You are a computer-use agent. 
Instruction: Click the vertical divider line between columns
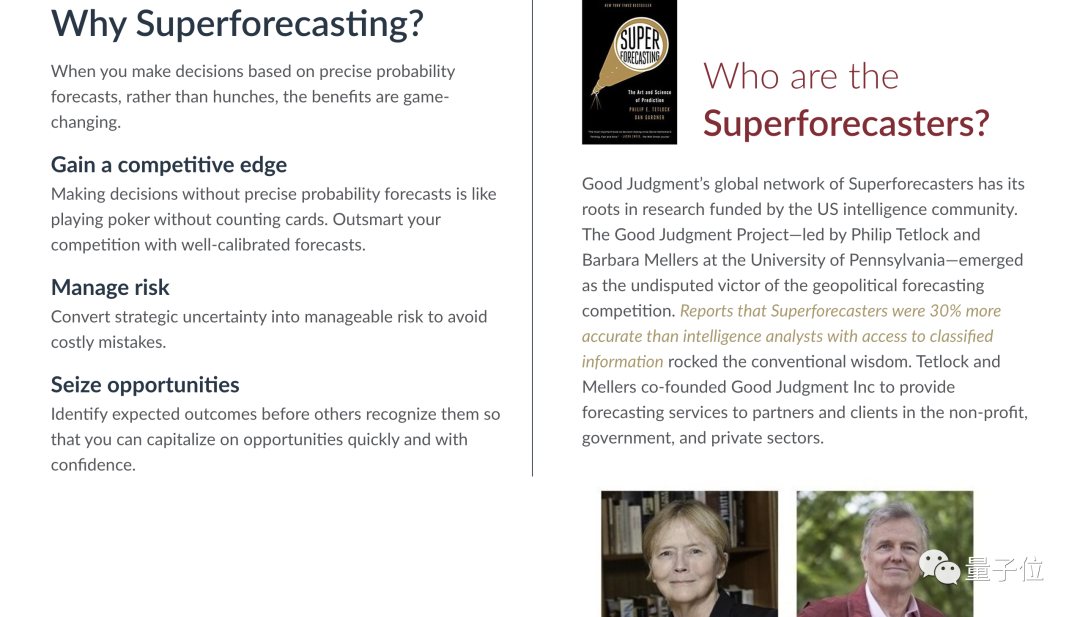(532, 238)
